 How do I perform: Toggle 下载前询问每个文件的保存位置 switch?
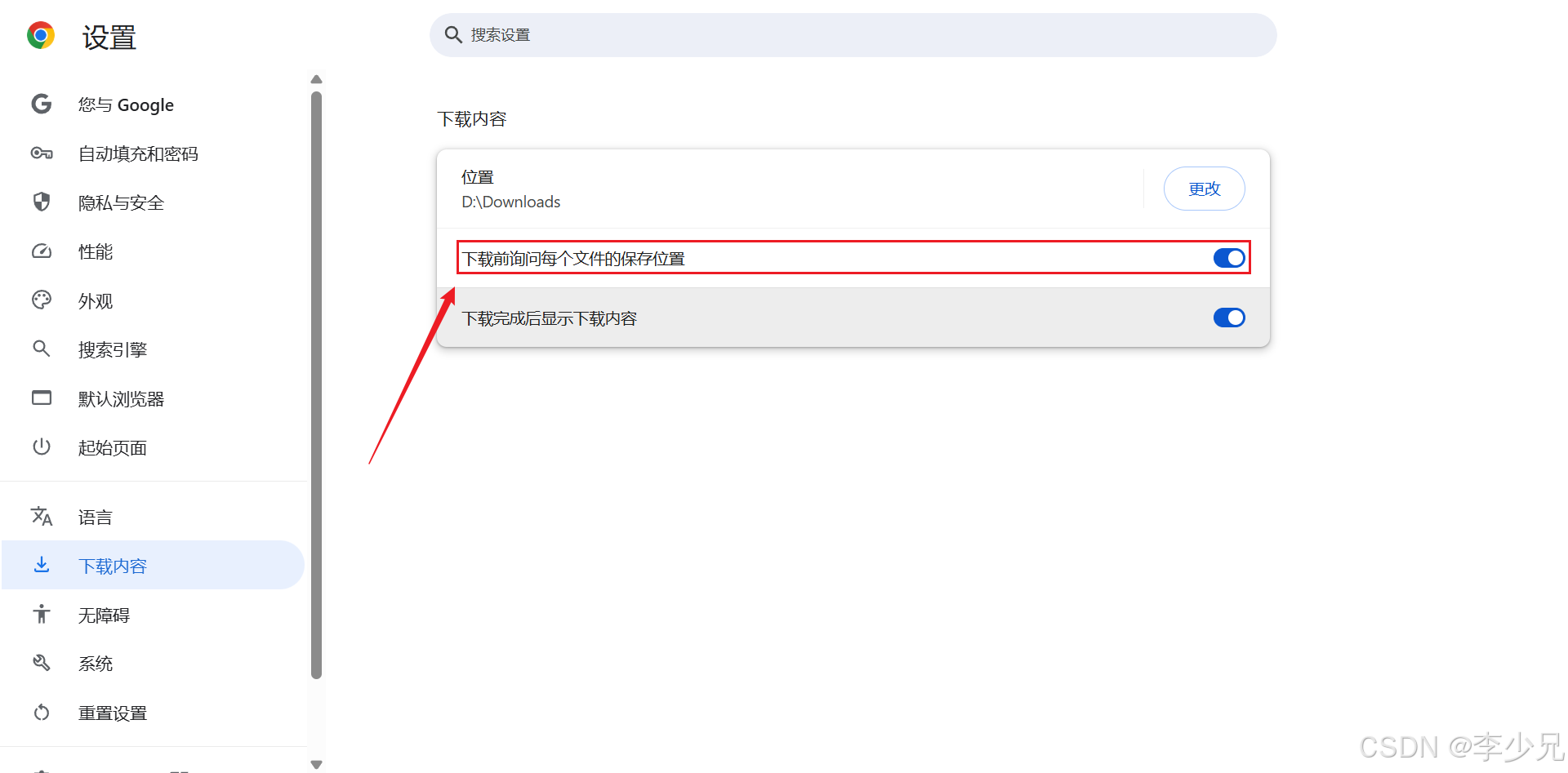pyautogui.click(x=1229, y=258)
